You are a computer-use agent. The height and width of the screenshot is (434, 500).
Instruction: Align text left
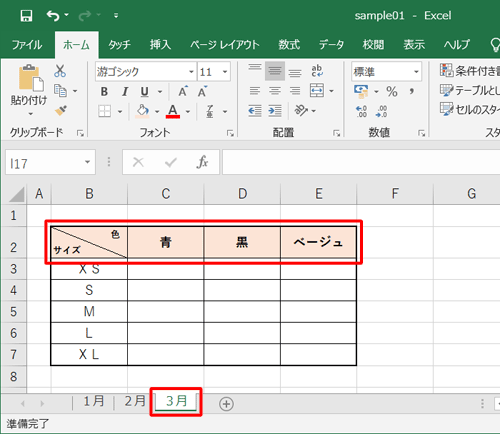click(x=255, y=91)
